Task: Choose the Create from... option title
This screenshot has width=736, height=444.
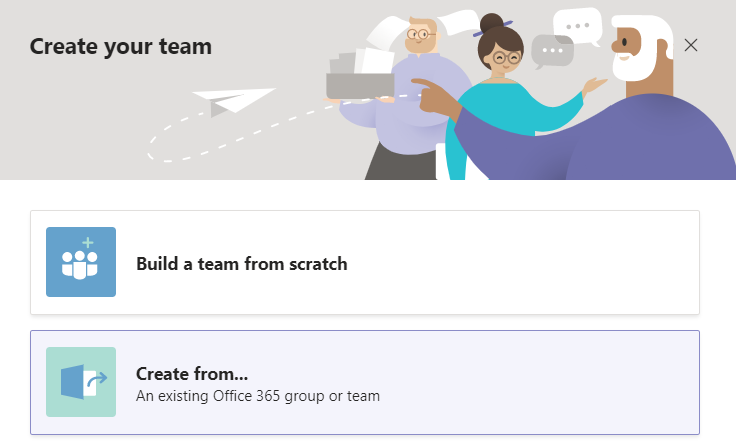Action: pos(192,374)
